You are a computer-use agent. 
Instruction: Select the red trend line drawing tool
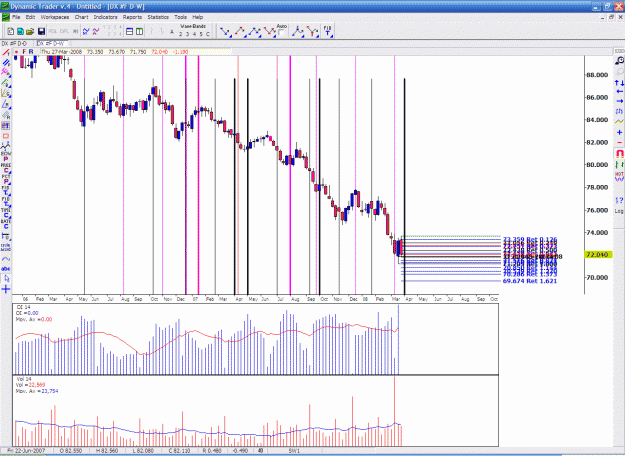coord(6,53)
